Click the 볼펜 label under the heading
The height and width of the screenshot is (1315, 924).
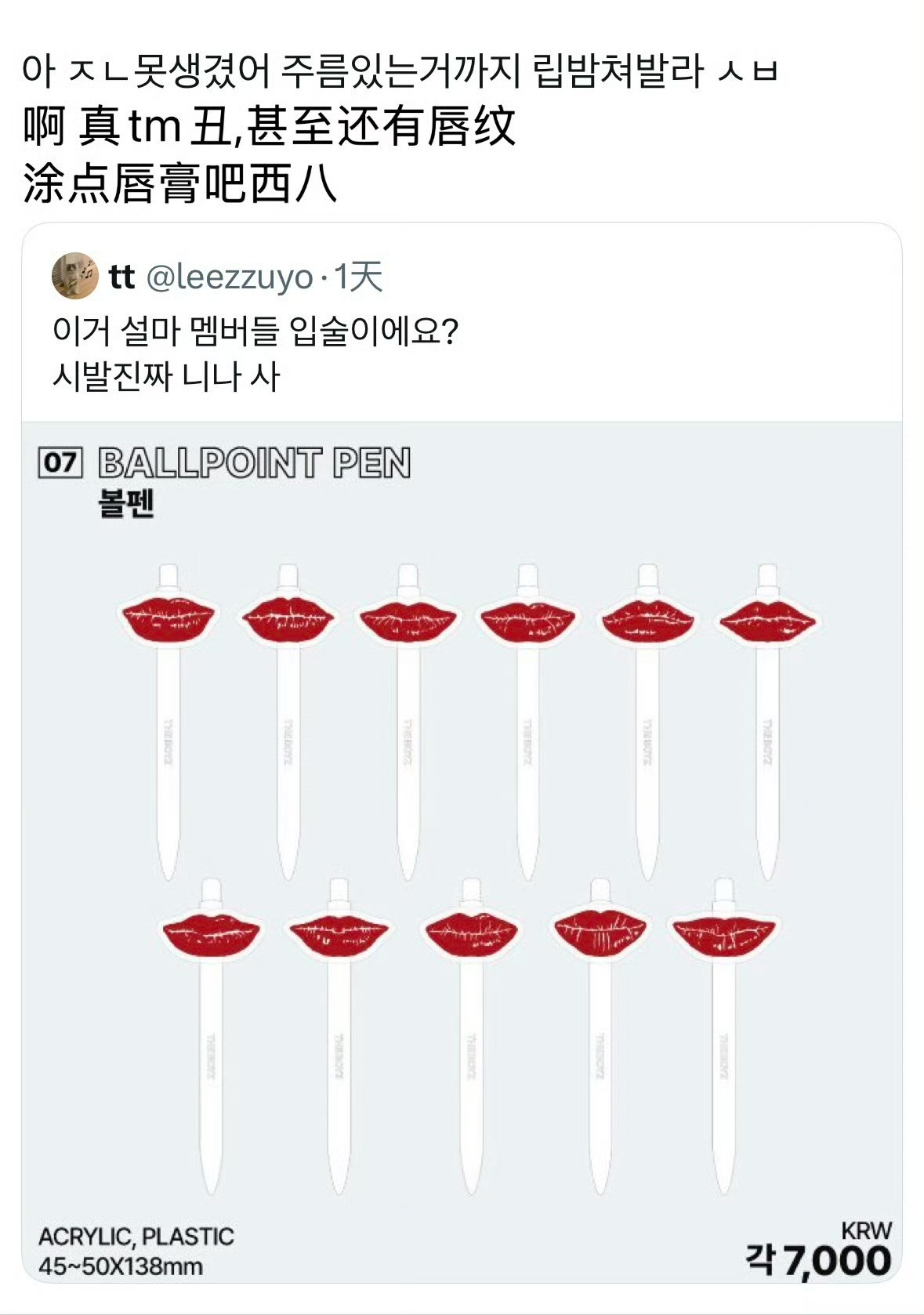[126, 503]
